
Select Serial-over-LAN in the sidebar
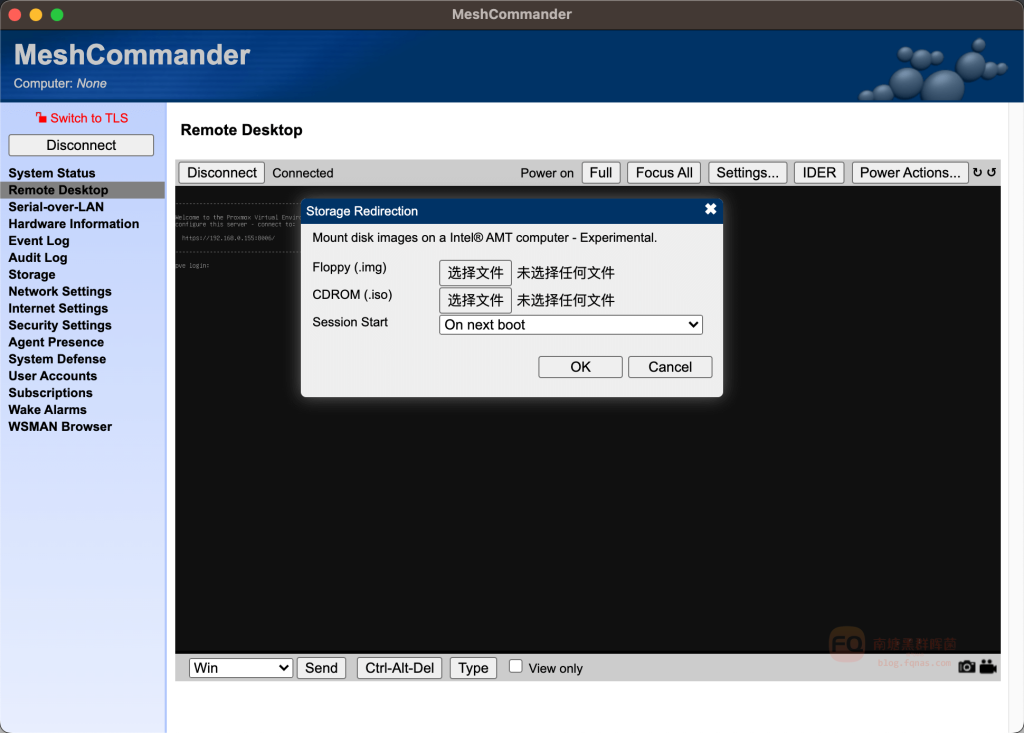pos(56,207)
